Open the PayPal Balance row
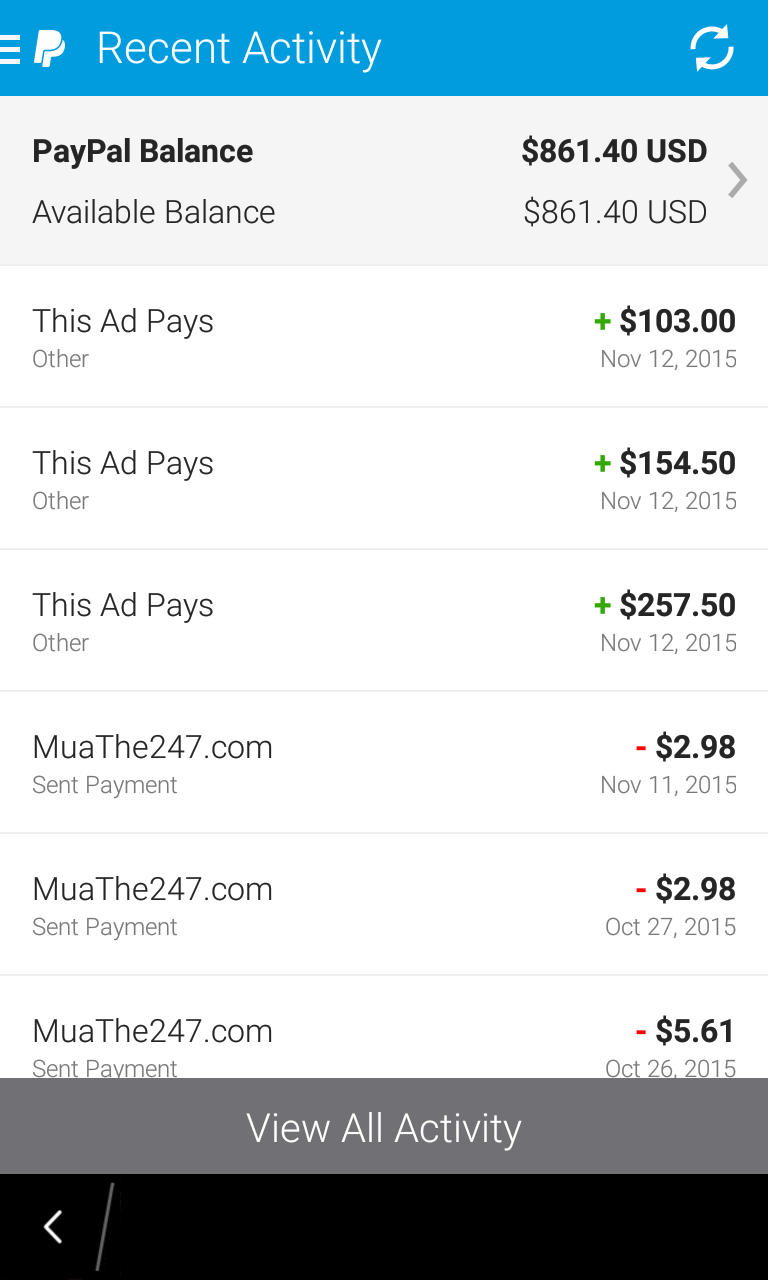Viewport: 768px width, 1280px height. 370,180
